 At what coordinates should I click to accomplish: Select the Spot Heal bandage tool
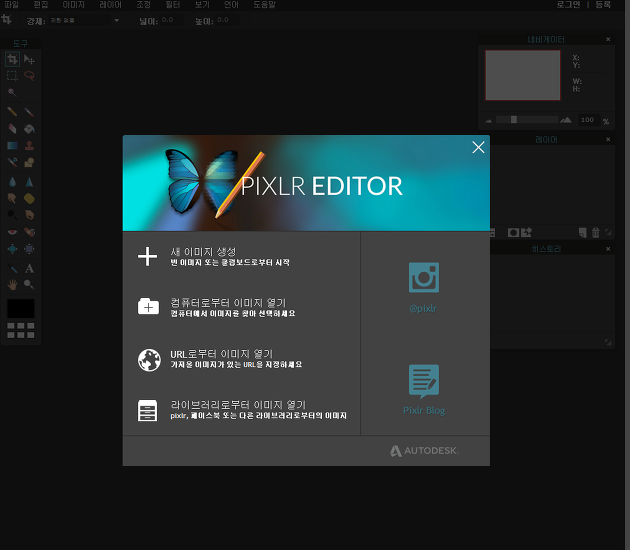(29, 232)
